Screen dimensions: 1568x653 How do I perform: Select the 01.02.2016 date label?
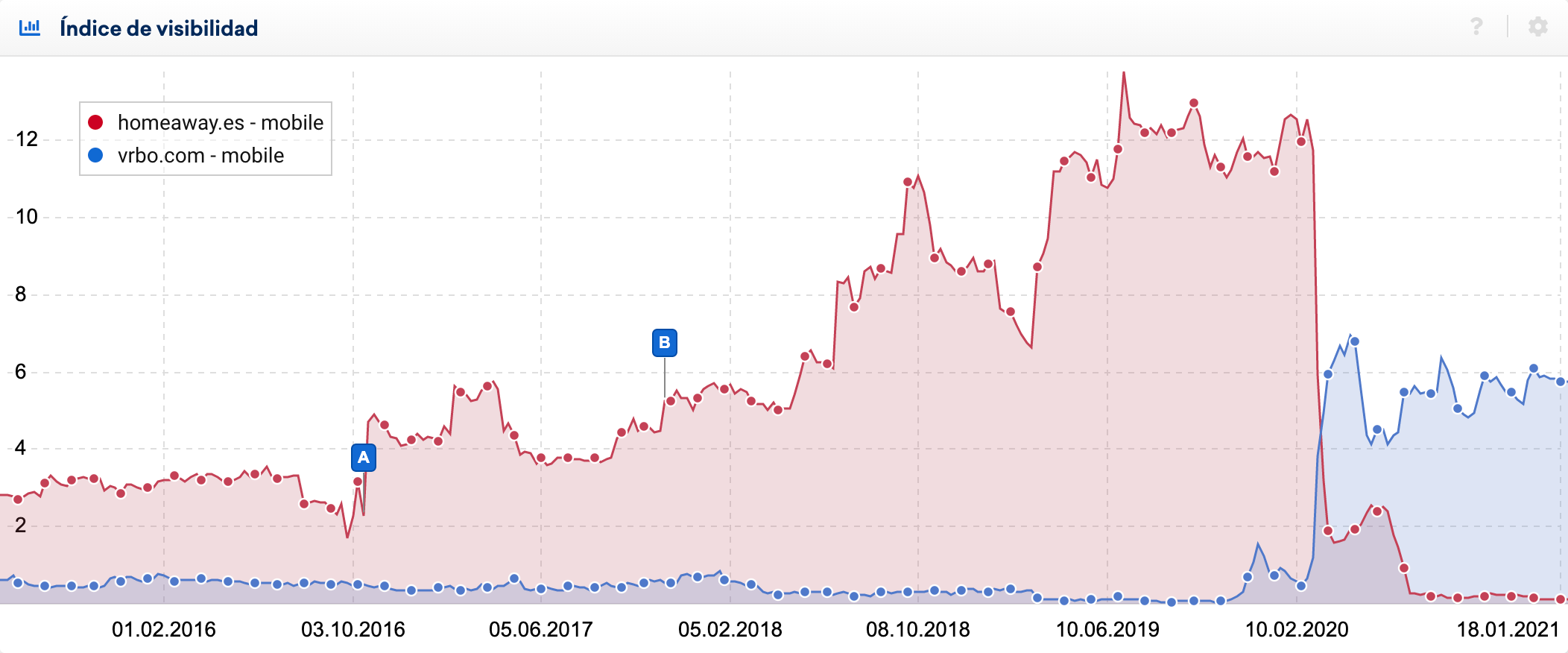click(x=164, y=629)
